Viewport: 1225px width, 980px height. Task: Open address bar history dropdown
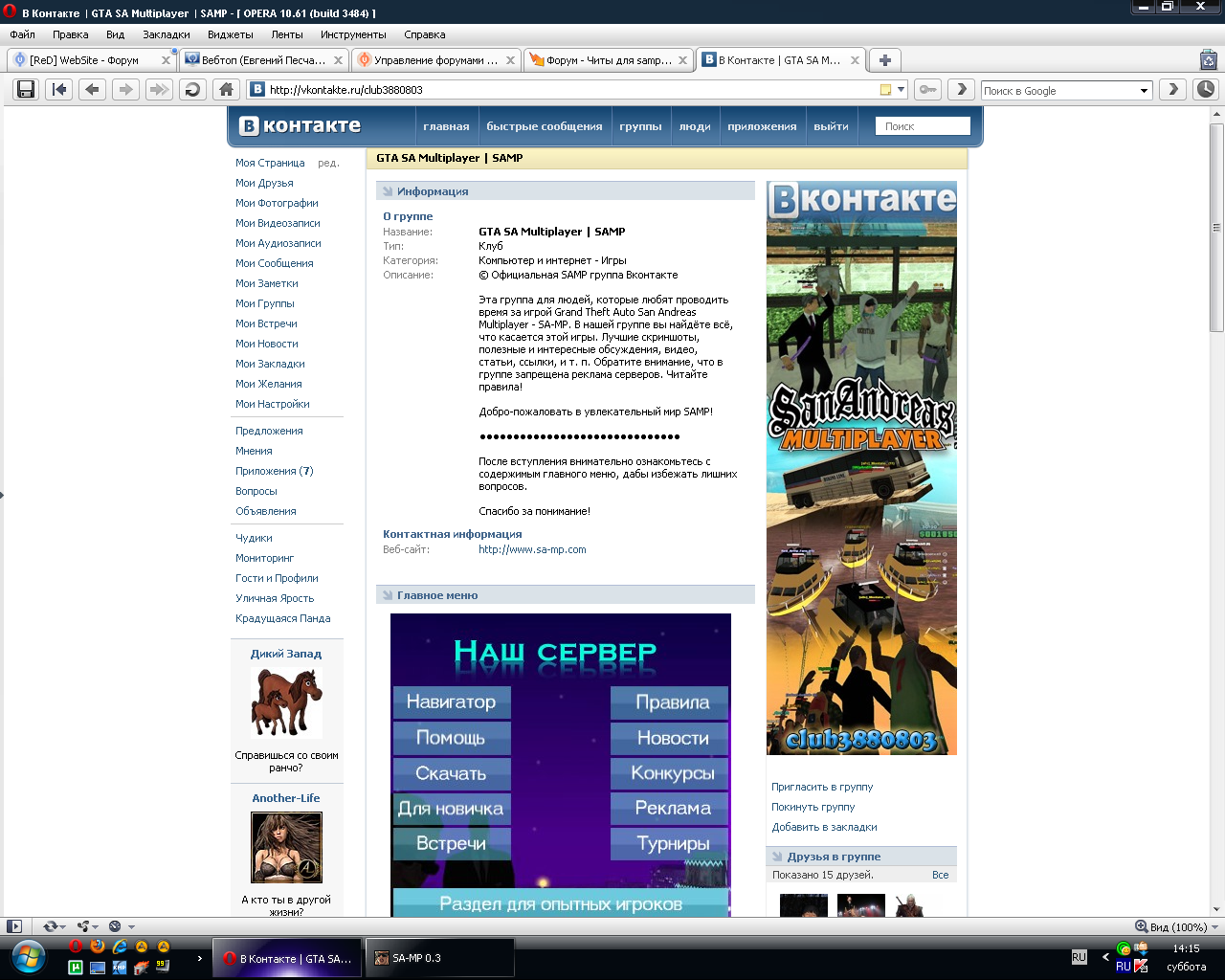(x=902, y=89)
